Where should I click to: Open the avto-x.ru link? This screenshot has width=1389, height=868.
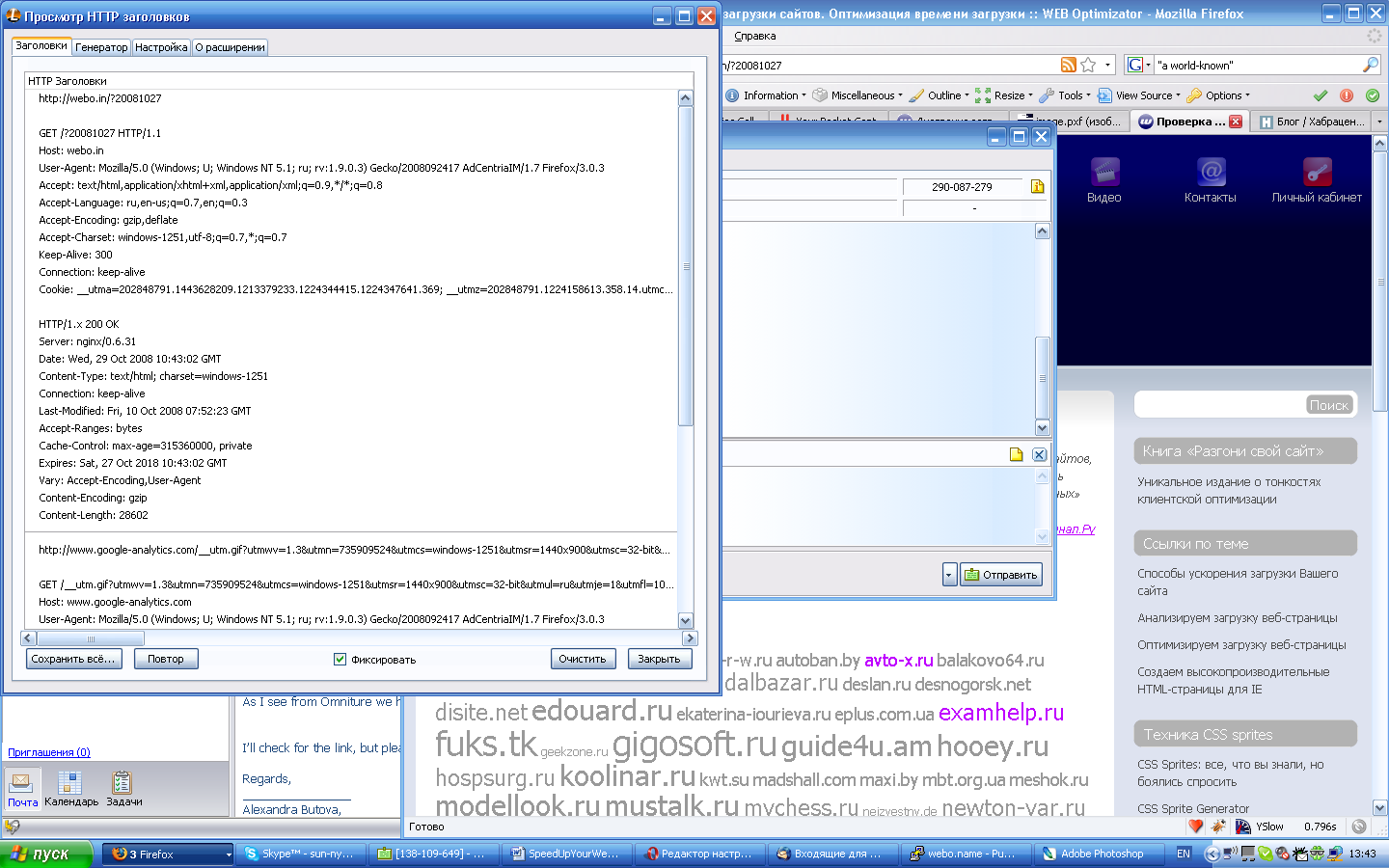point(899,661)
